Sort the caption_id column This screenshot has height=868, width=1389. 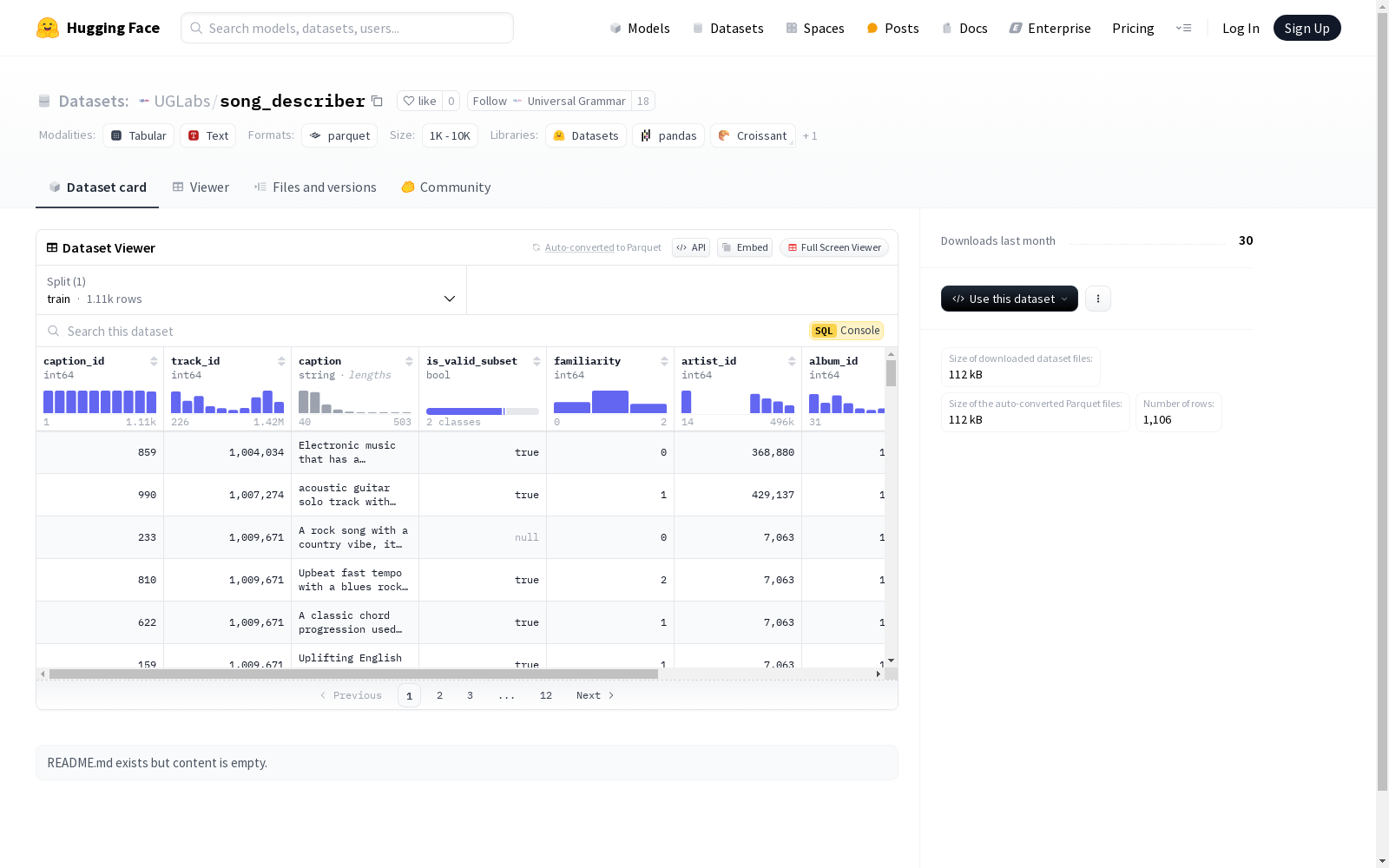pyautogui.click(x=154, y=361)
